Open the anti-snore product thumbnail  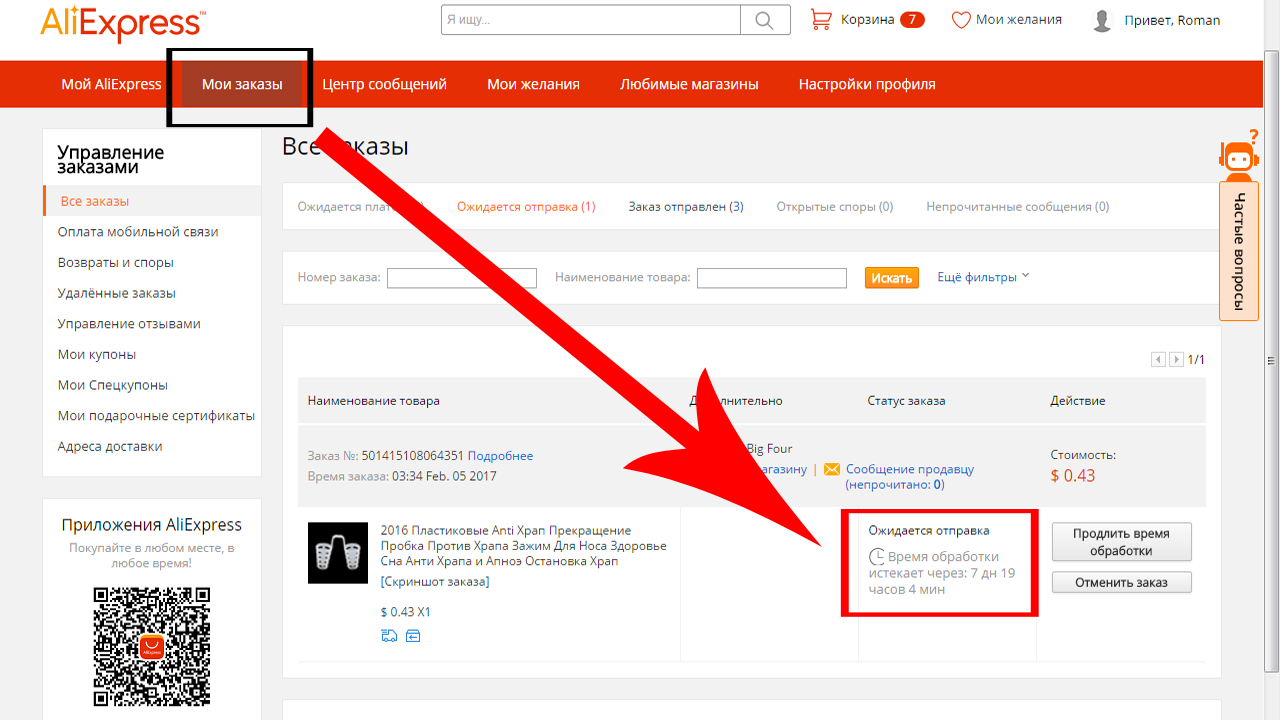[338, 553]
